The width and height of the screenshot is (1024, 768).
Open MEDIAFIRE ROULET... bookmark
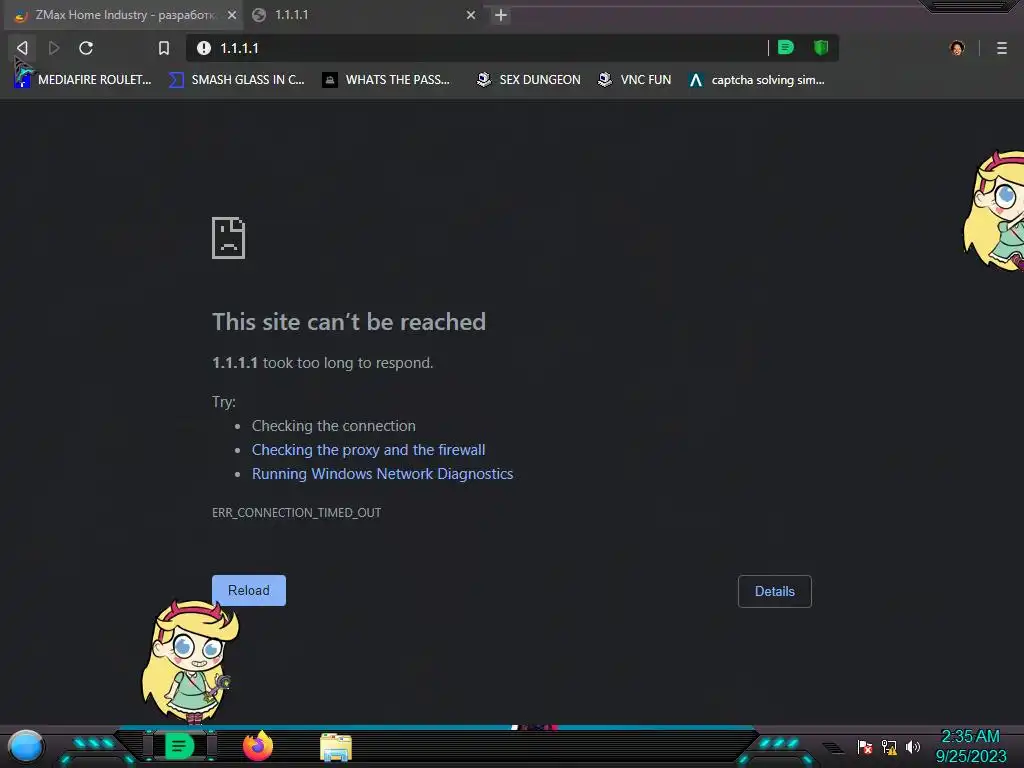click(83, 80)
